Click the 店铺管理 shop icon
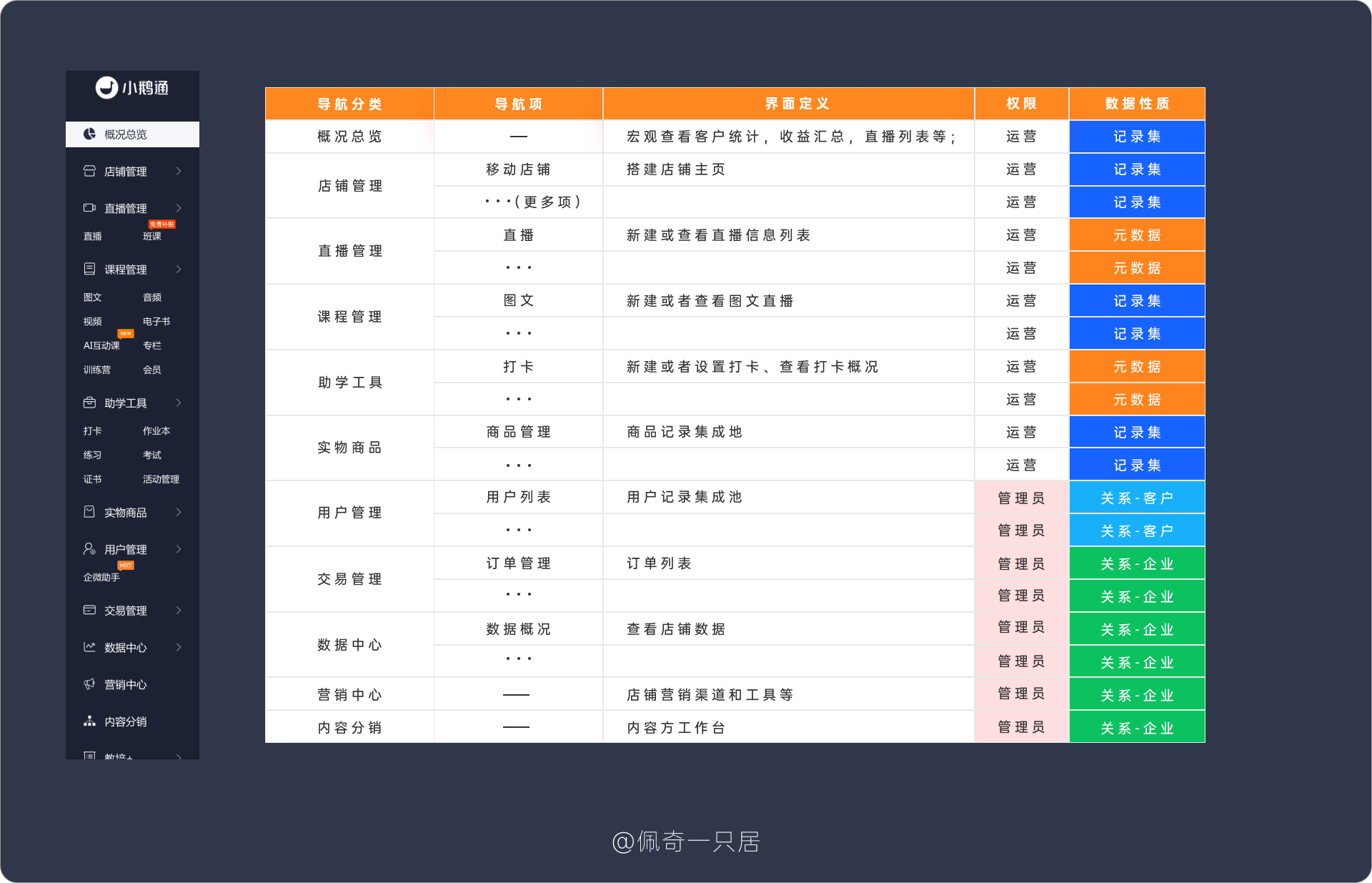This screenshot has height=883, width=1372. 89,171
